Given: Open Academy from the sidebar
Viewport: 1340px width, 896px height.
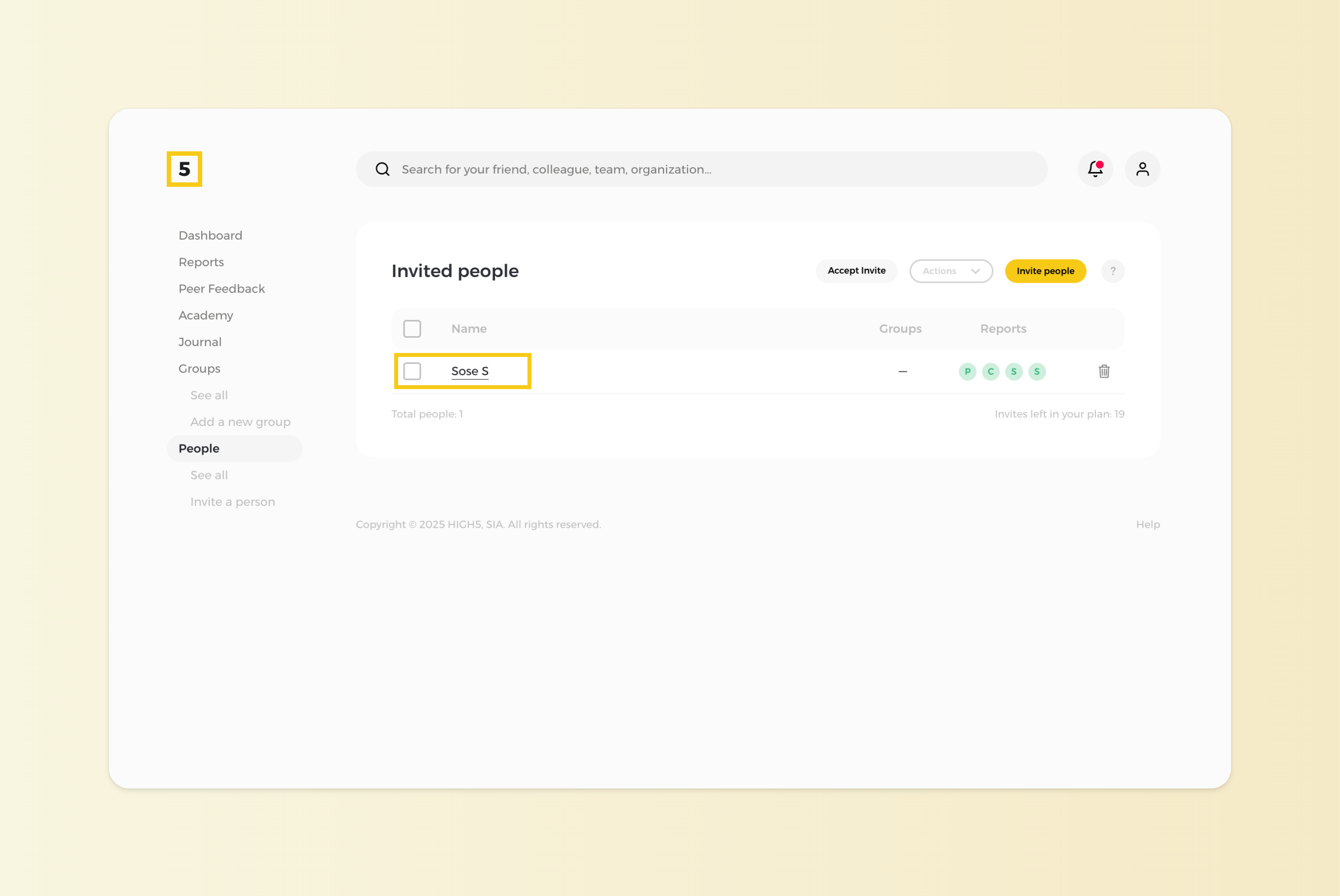Looking at the screenshot, I should coord(205,315).
